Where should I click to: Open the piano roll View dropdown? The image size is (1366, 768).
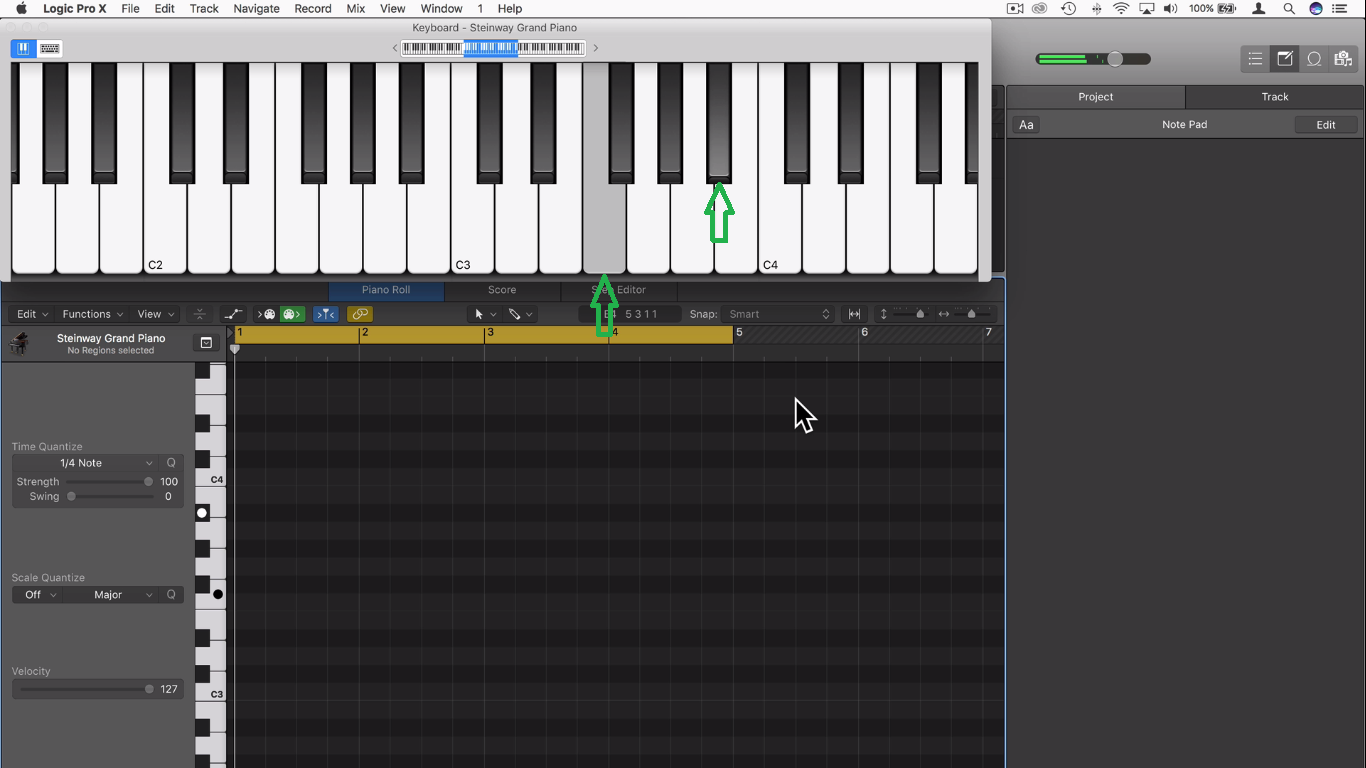155,314
